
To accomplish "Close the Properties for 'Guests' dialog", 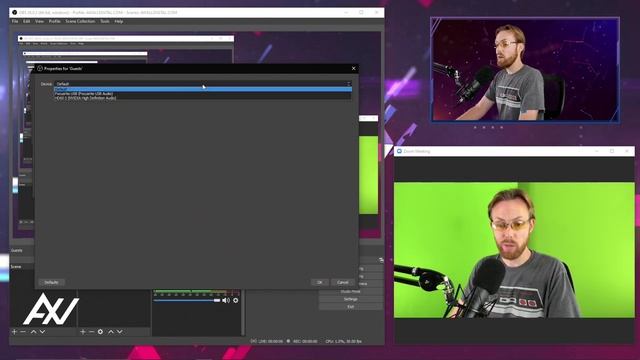I will (x=353, y=69).
